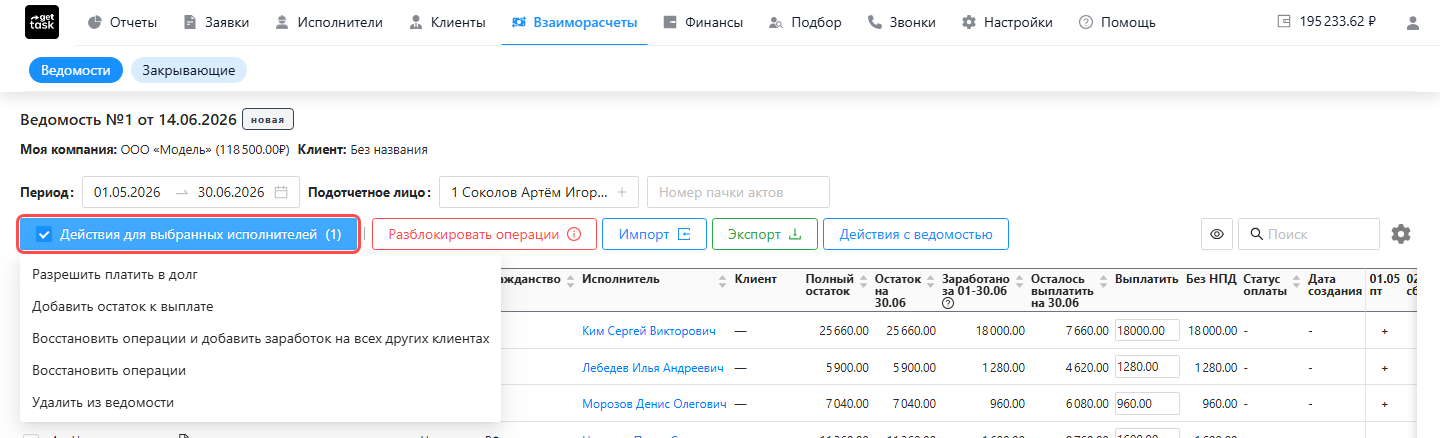The image size is (1440, 438).
Task: Click the Без НПД column header
Action: click(x=1211, y=279)
